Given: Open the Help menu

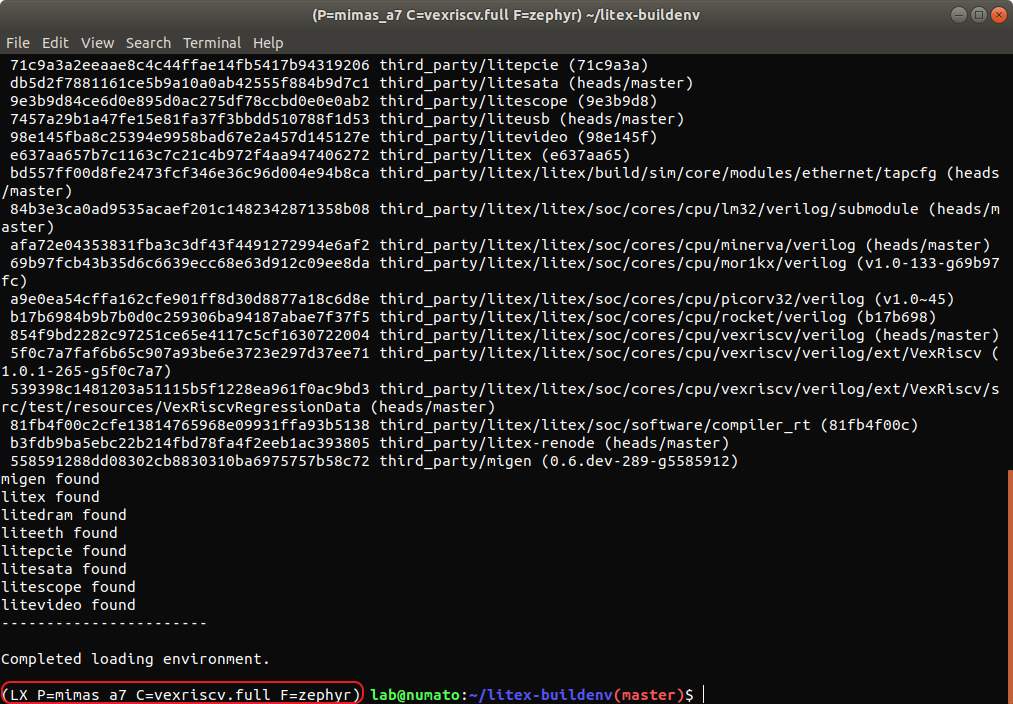Looking at the screenshot, I should pos(268,43).
